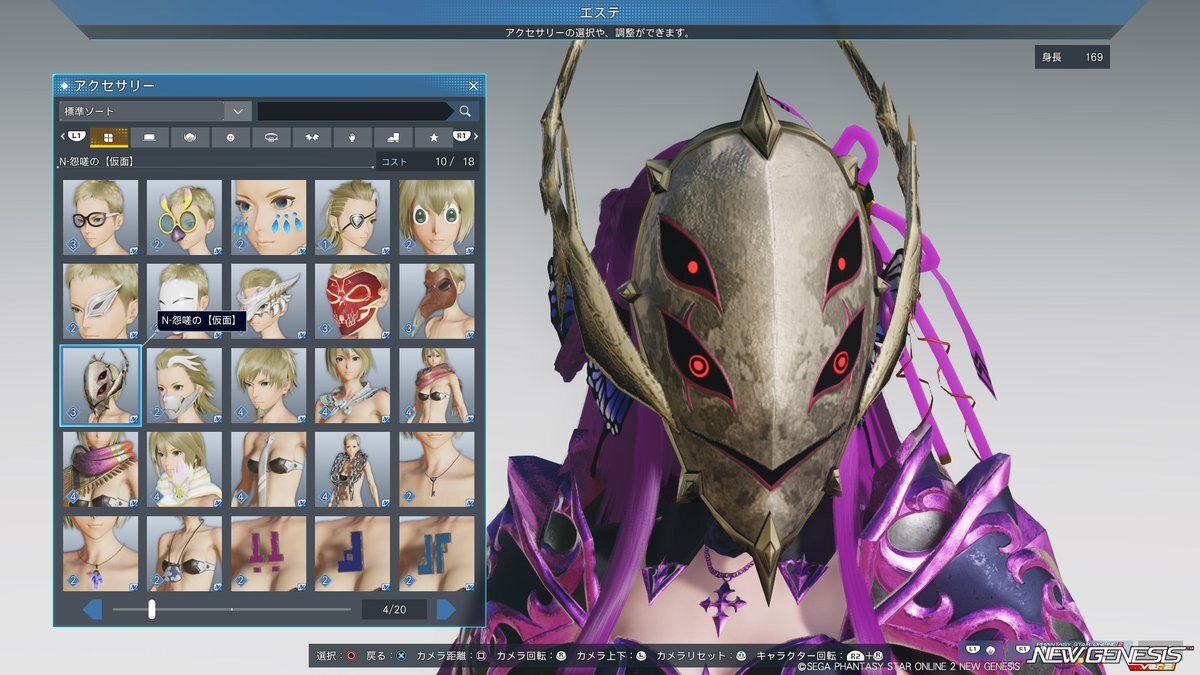
Task: Select the all-categories grid tab
Action: [109, 137]
